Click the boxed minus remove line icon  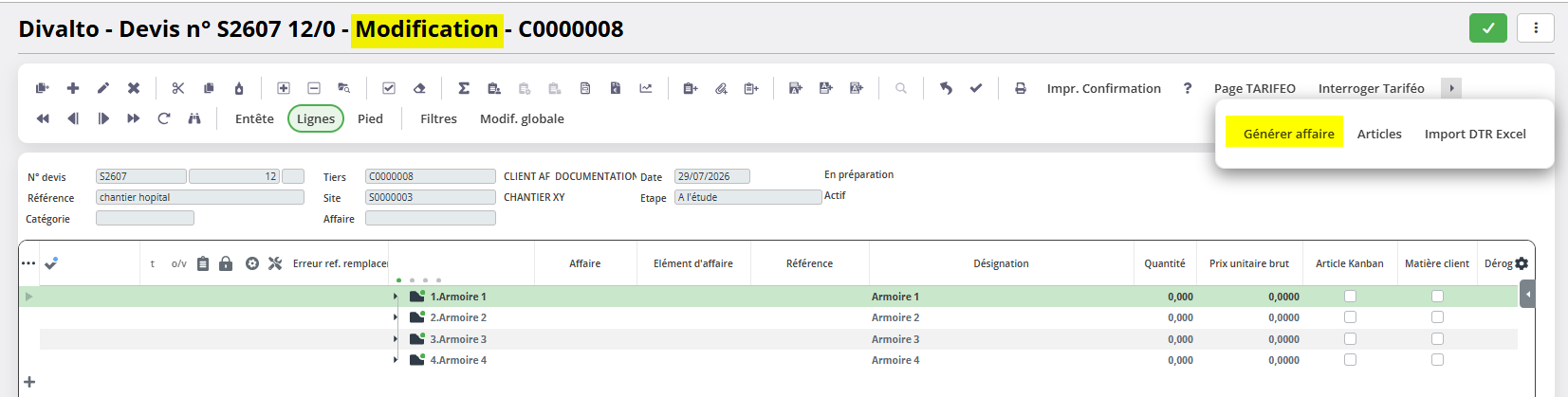click(x=314, y=88)
